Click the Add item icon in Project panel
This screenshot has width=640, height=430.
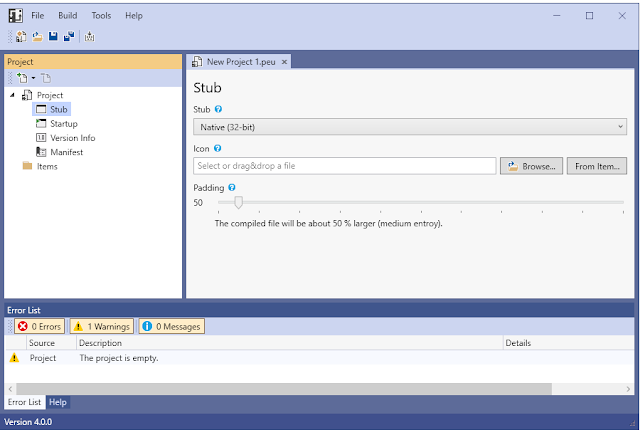[21, 78]
